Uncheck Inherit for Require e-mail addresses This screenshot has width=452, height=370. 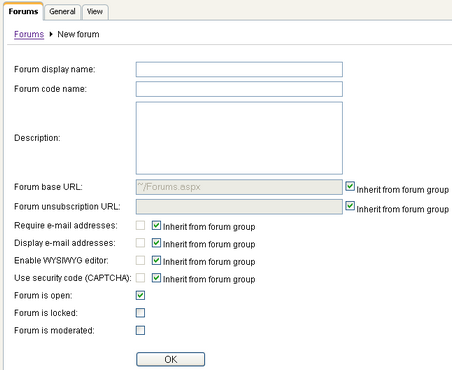pos(156,226)
